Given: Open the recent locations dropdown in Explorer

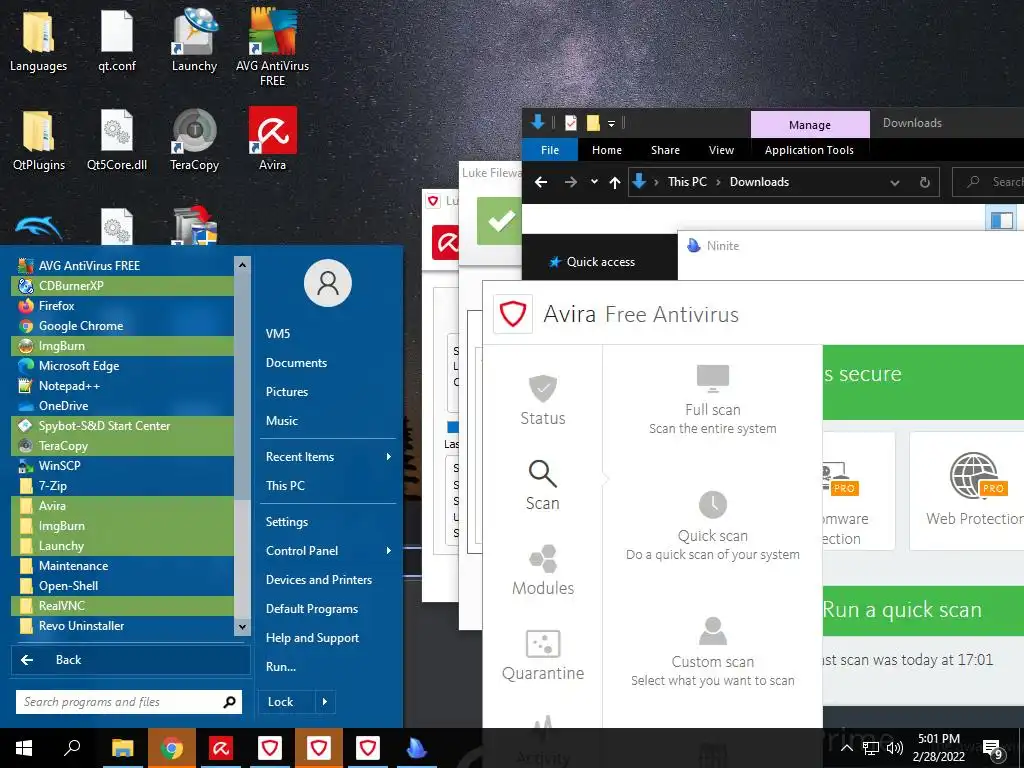Looking at the screenshot, I should 594,182.
